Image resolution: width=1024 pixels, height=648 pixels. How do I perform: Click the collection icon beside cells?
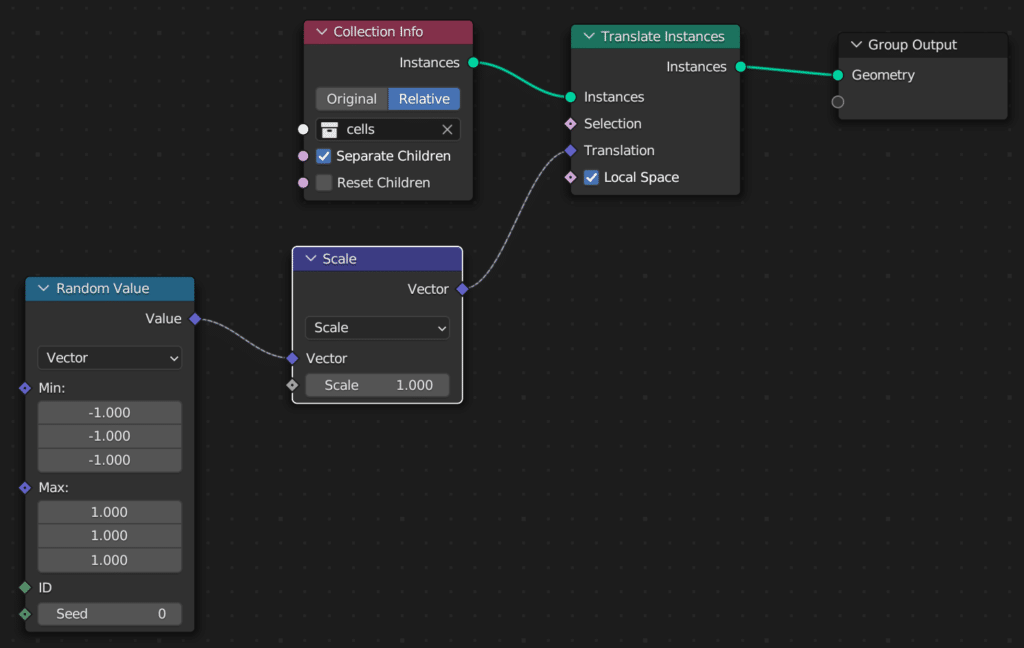click(330, 130)
